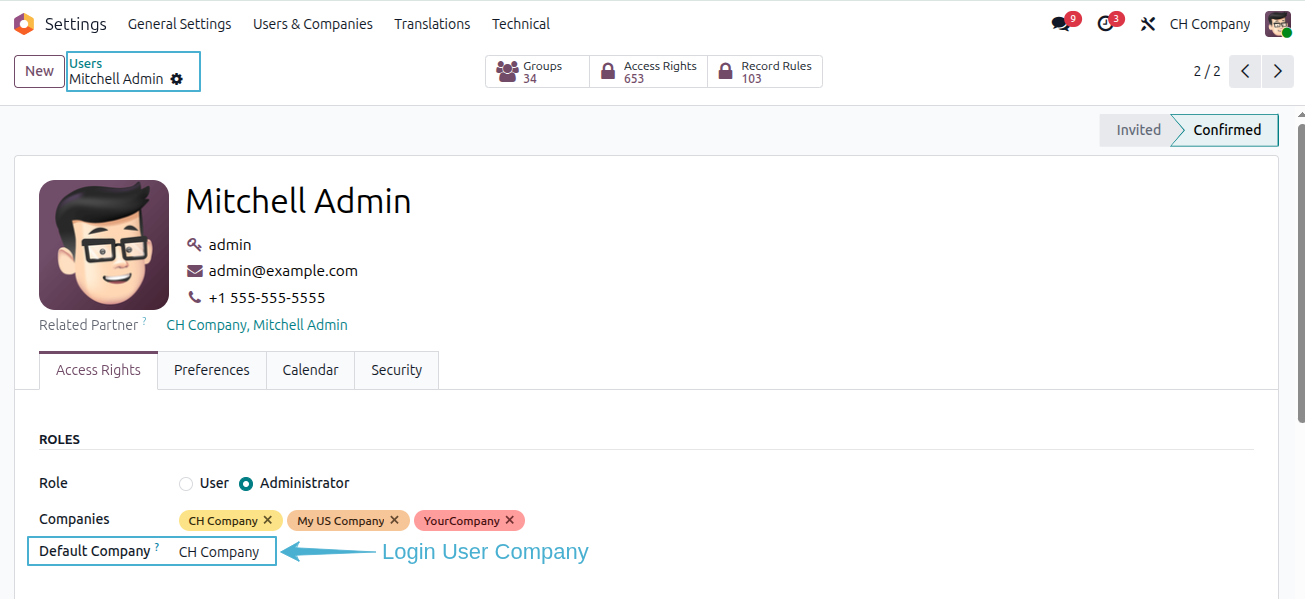Remove the CH Company tag

[x=268, y=520]
